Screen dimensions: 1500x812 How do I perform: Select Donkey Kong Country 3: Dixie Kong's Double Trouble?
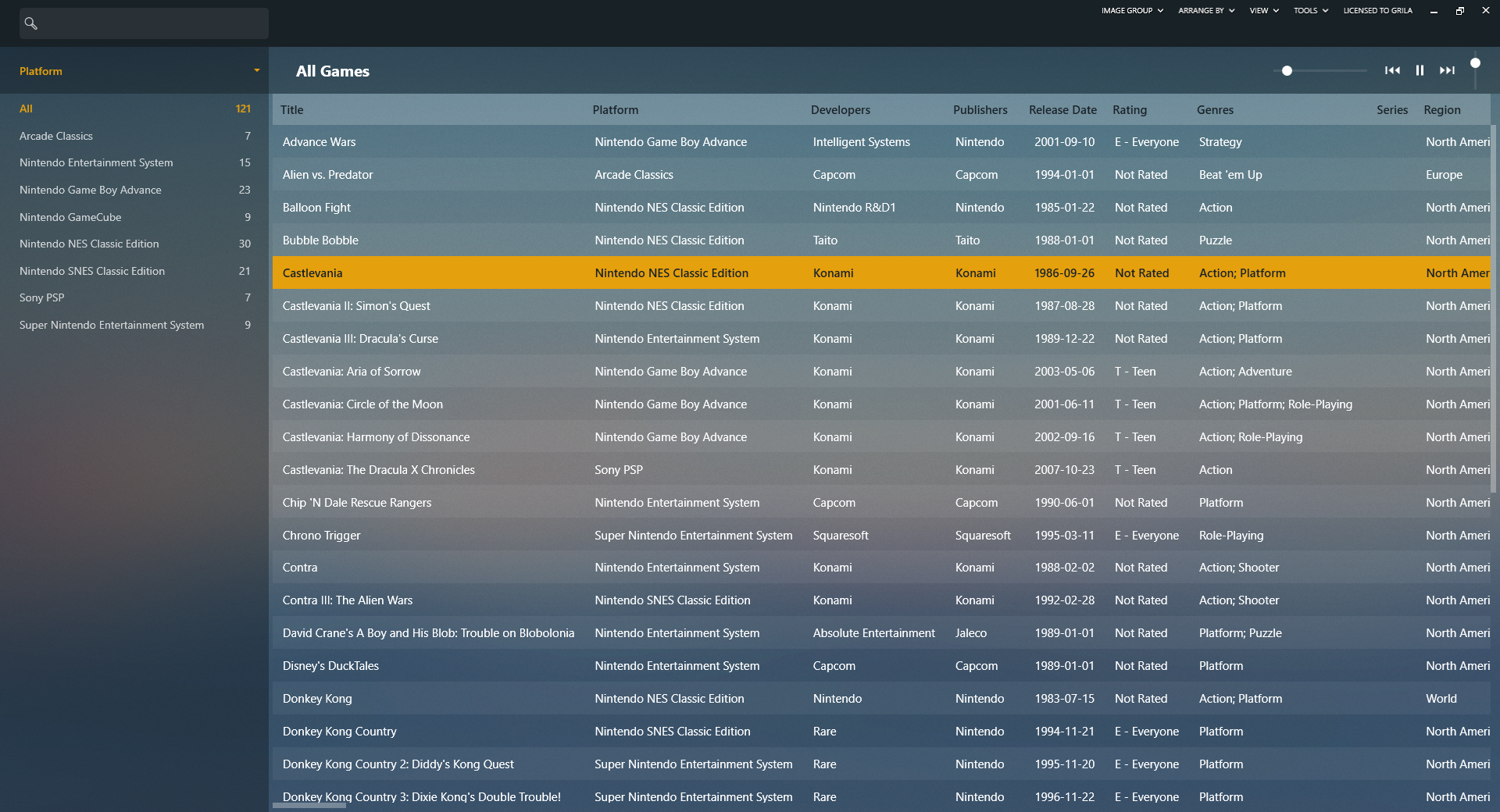(881, 797)
